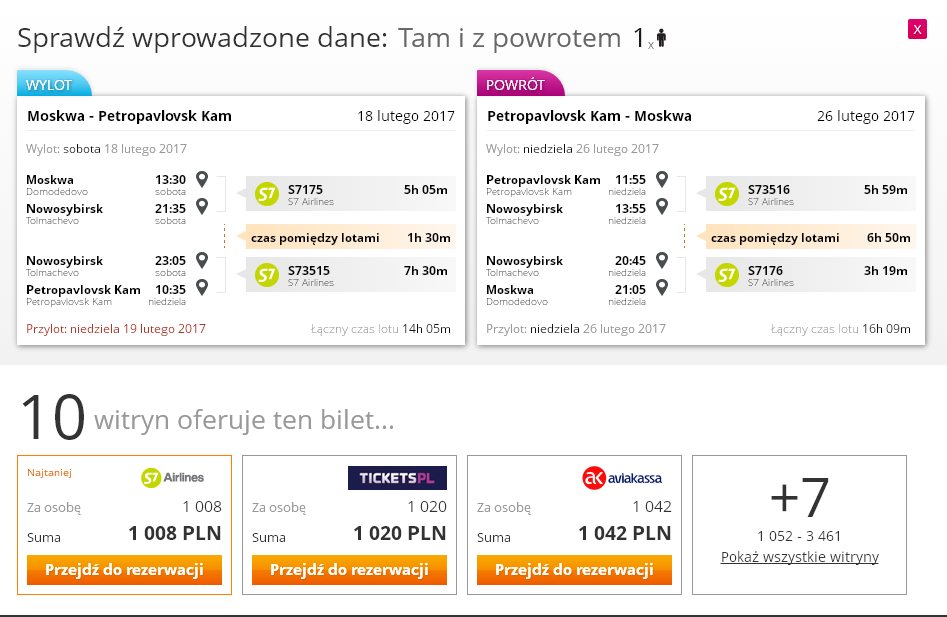Click the map pin next to Moskwa 21:05 arrival

point(662,287)
